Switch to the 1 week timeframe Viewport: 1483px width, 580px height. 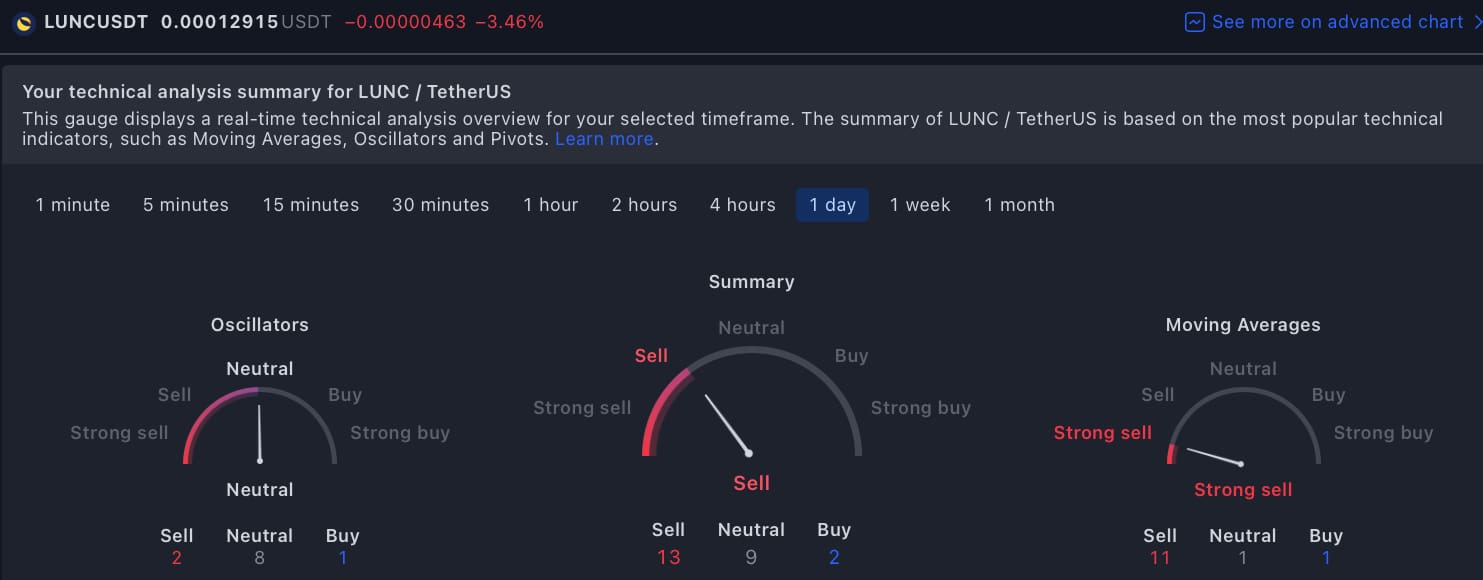tap(920, 204)
